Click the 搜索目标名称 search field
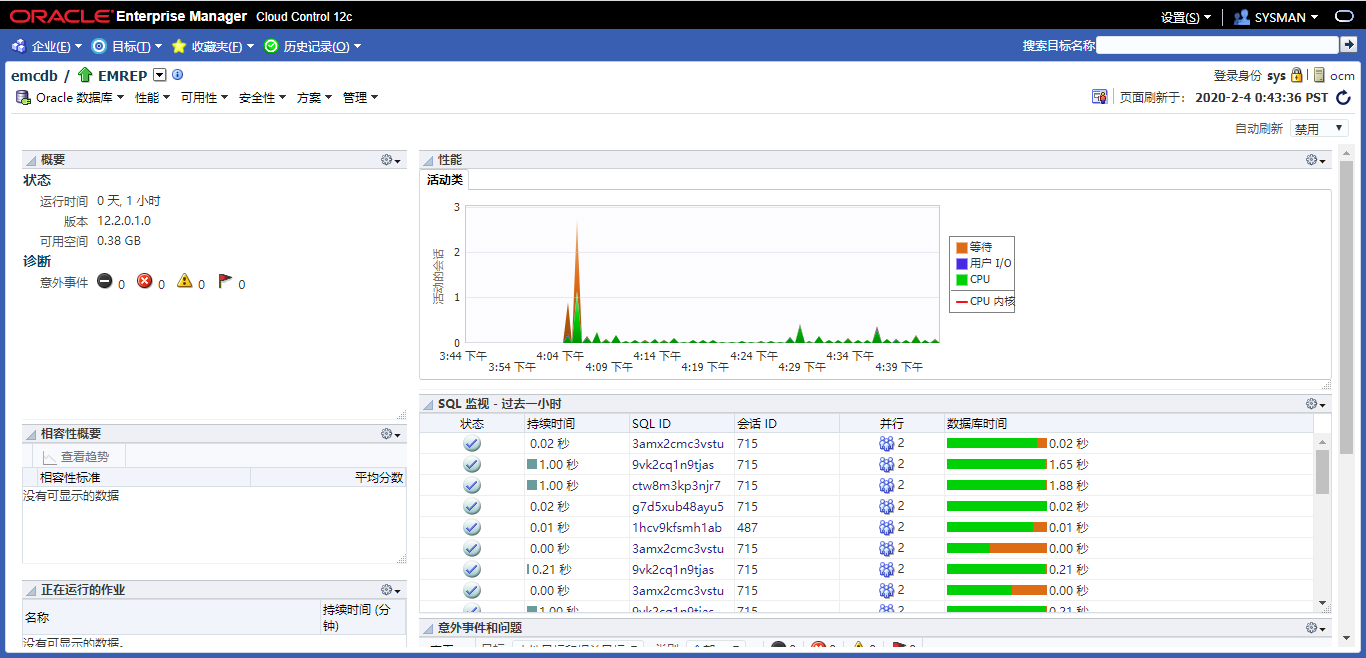 pyautogui.click(x=1217, y=45)
